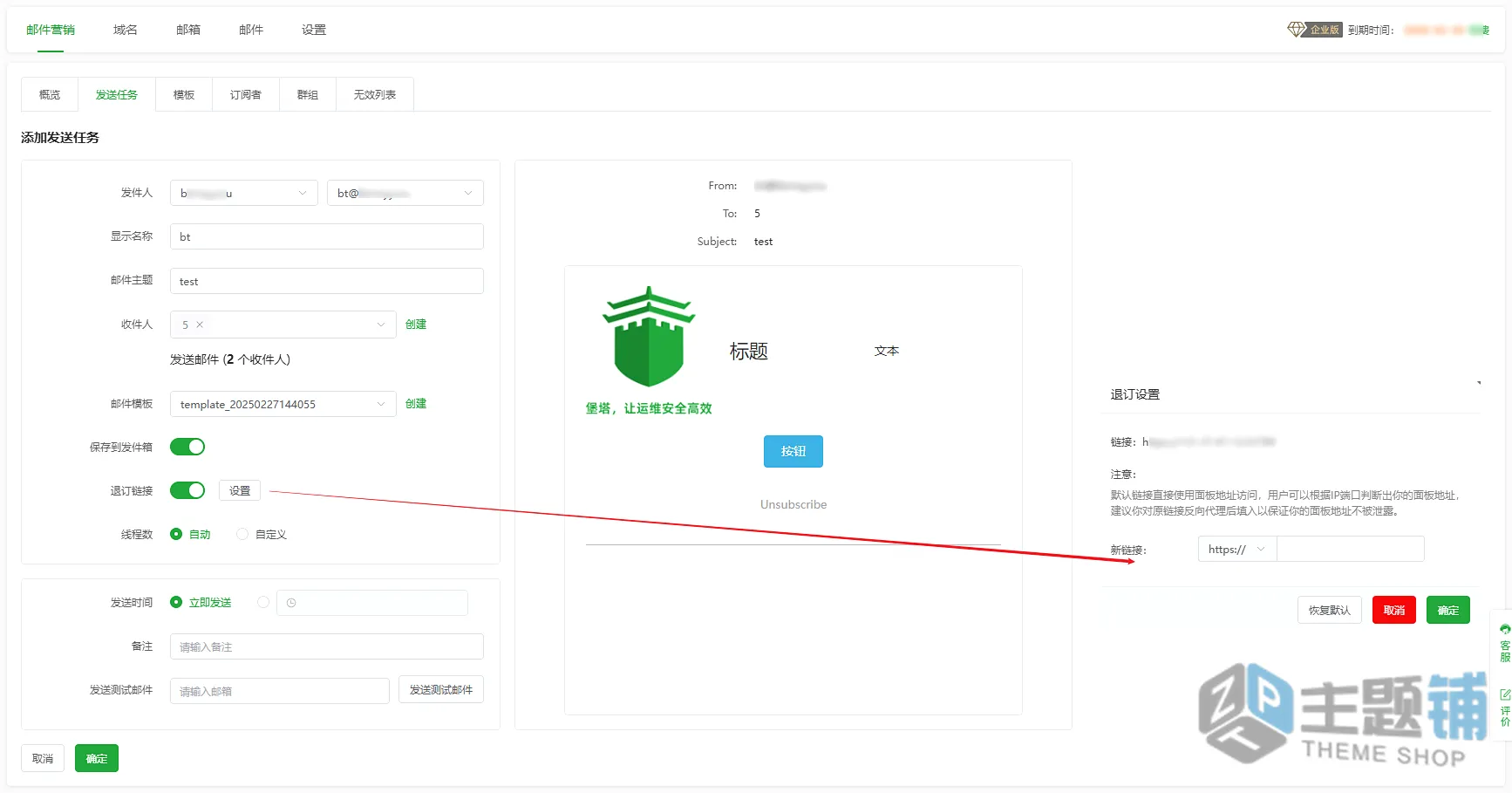Disable the unsubscribe link switch
The image size is (1512, 793).
pos(187,490)
